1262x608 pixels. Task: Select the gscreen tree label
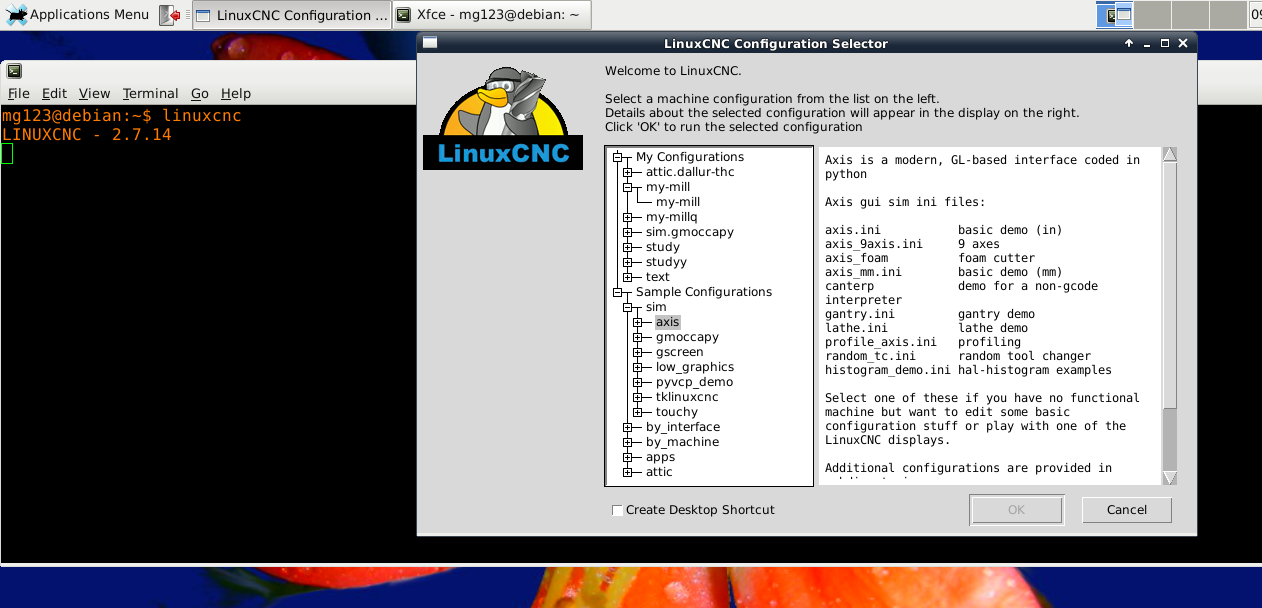click(x=680, y=352)
